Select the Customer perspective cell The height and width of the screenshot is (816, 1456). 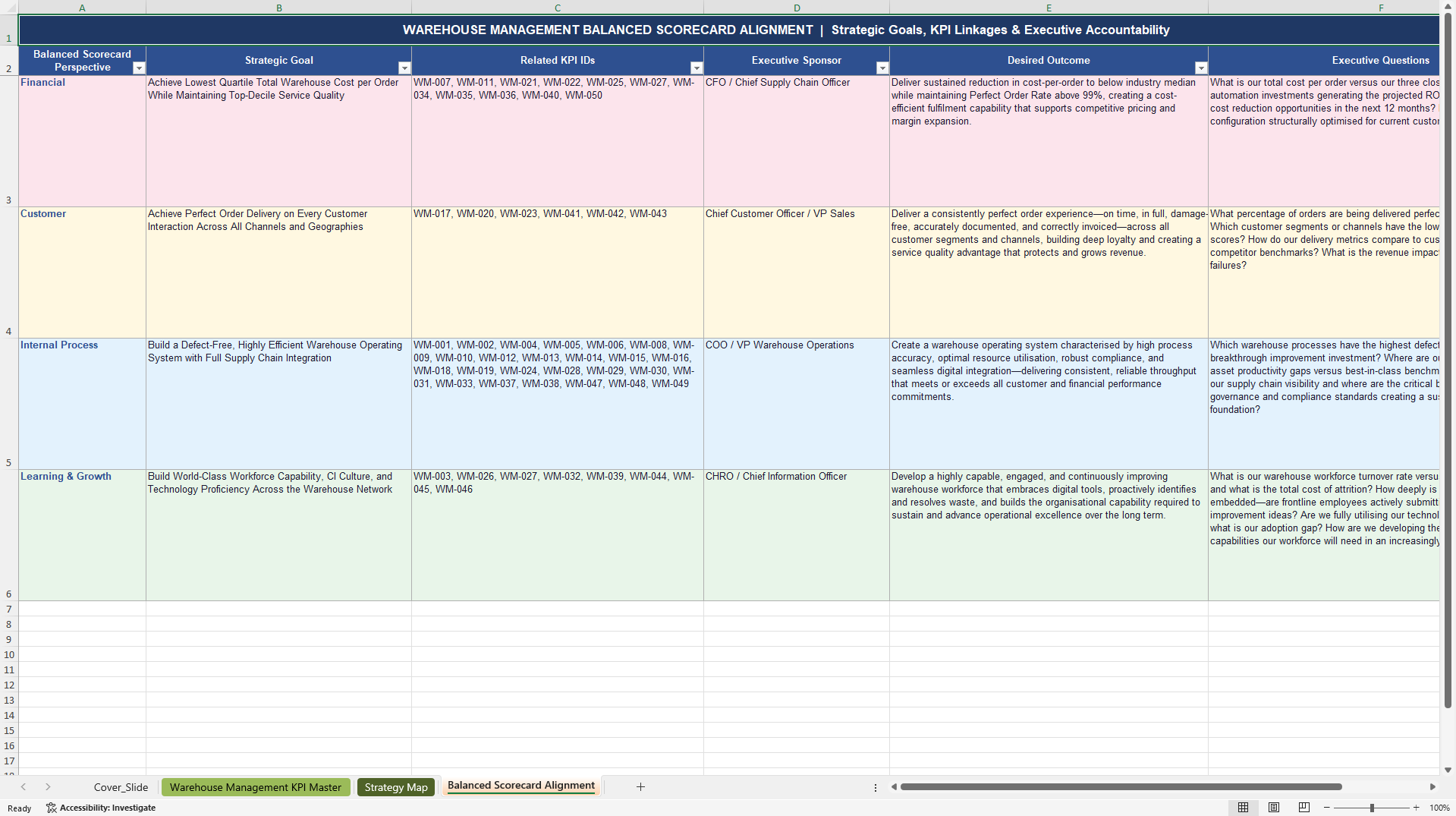tap(82, 273)
